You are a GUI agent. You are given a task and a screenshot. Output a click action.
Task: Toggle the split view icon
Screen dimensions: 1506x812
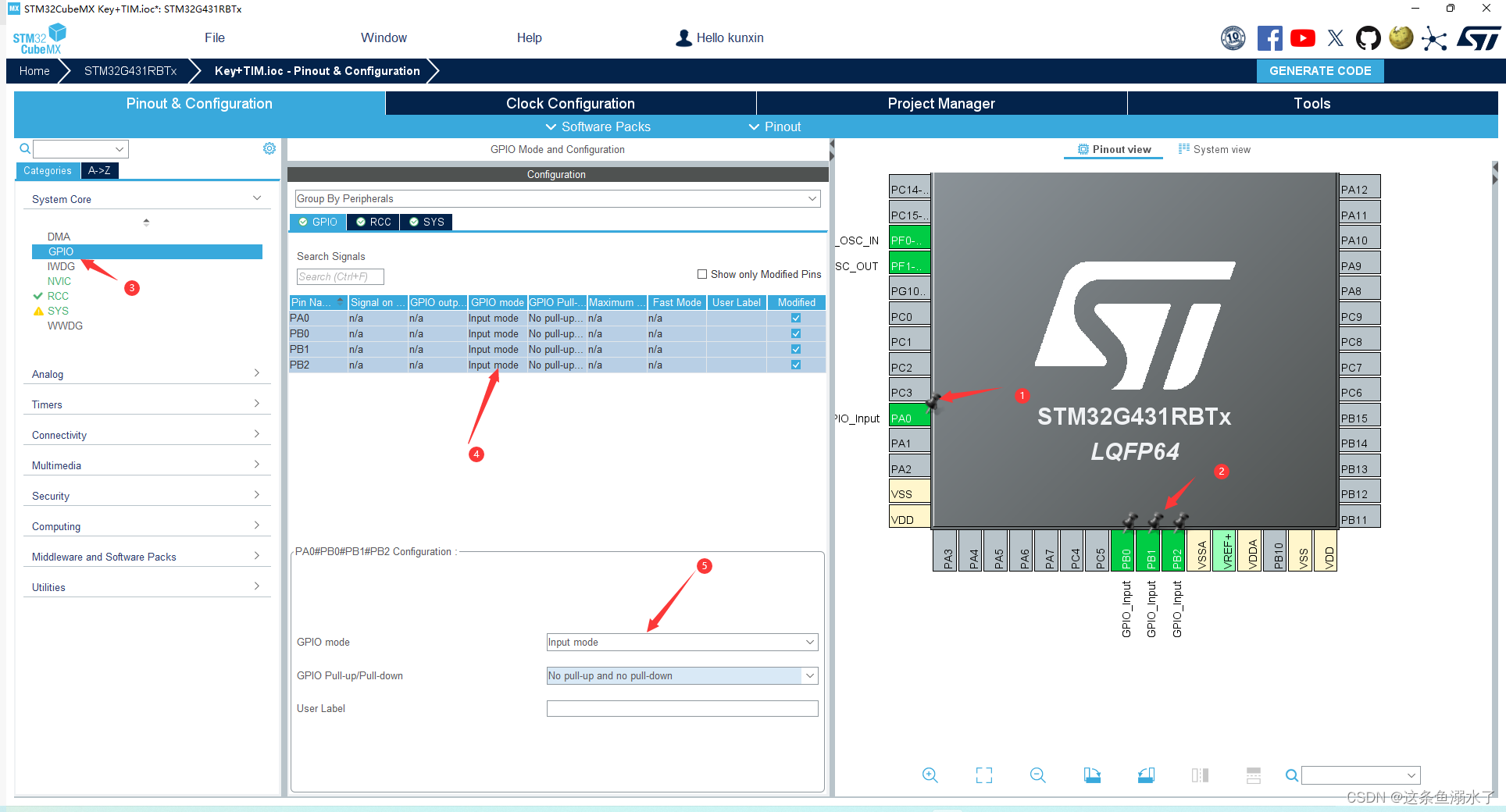[1200, 775]
